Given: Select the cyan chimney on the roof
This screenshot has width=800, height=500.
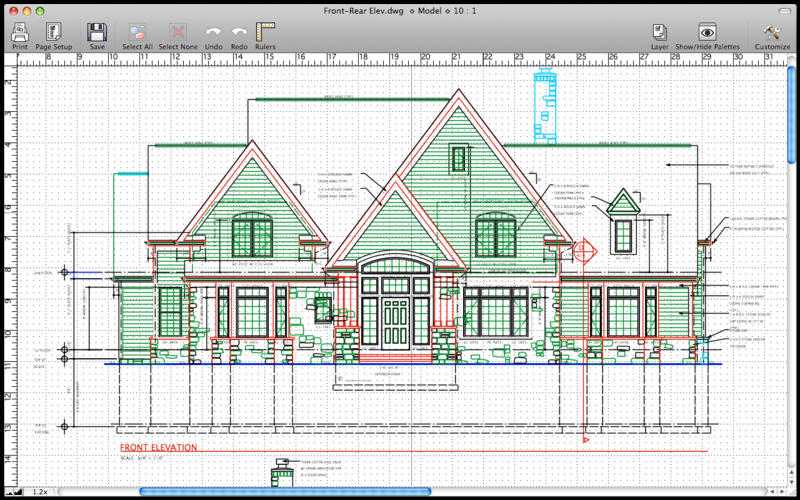Looking at the screenshot, I should [544, 106].
